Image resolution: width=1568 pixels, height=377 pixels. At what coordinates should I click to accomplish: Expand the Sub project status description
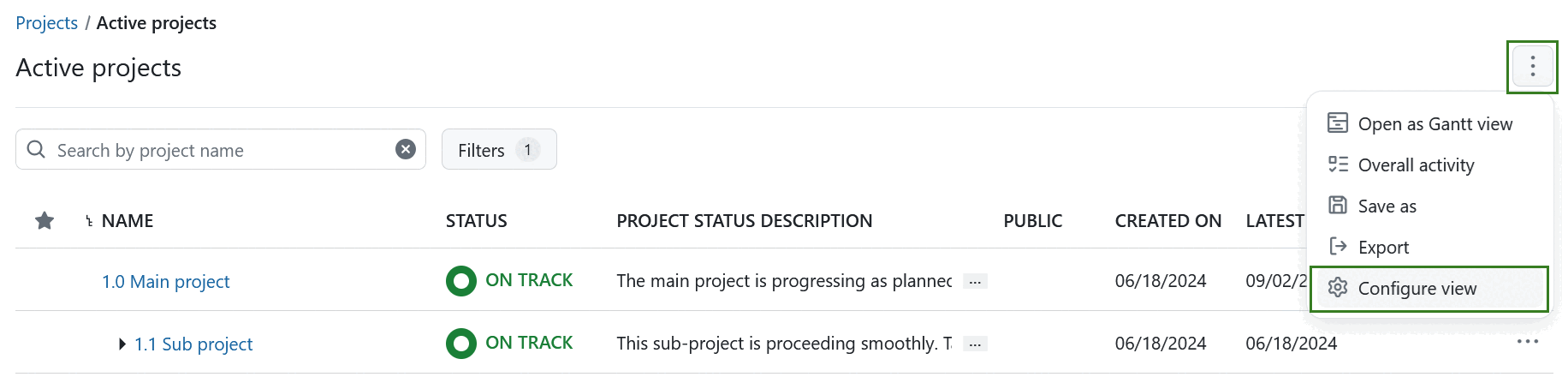coord(975,344)
